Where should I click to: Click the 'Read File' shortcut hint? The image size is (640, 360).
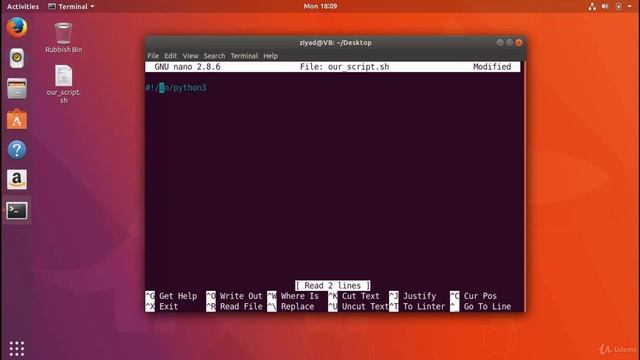coord(241,307)
